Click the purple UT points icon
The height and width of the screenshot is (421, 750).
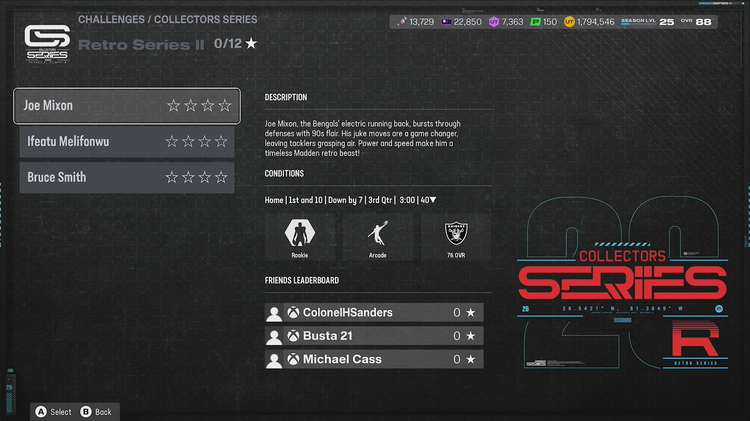pos(494,21)
